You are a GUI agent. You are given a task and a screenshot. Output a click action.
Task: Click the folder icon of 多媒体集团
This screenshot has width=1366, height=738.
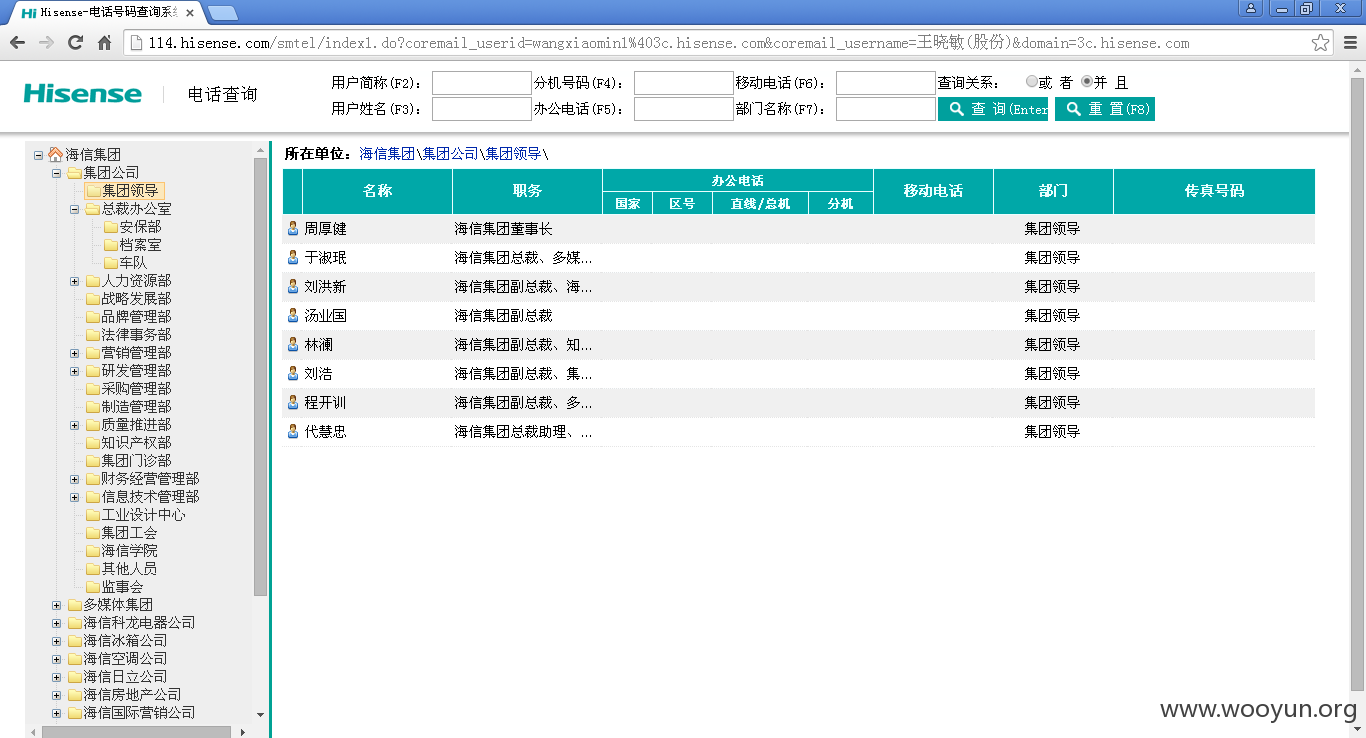[x=74, y=605]
